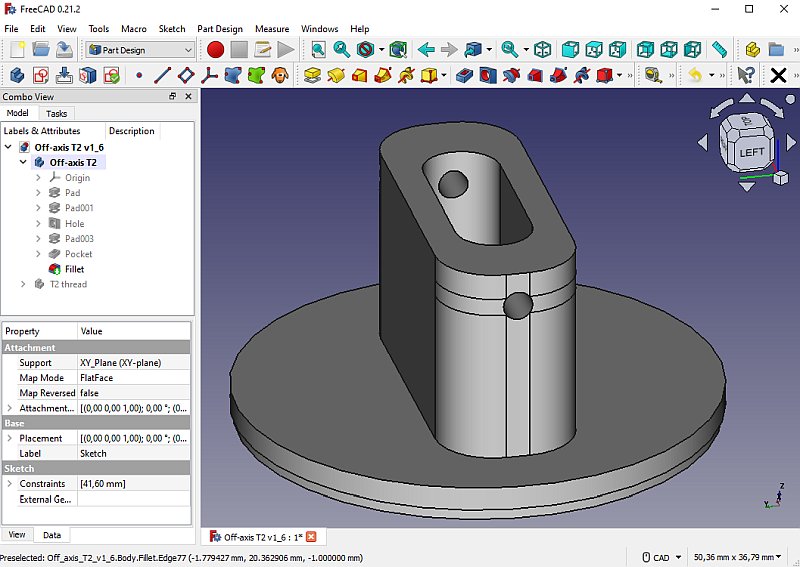
Task: Expand the Constraints property row
Action: coord(9,483)
